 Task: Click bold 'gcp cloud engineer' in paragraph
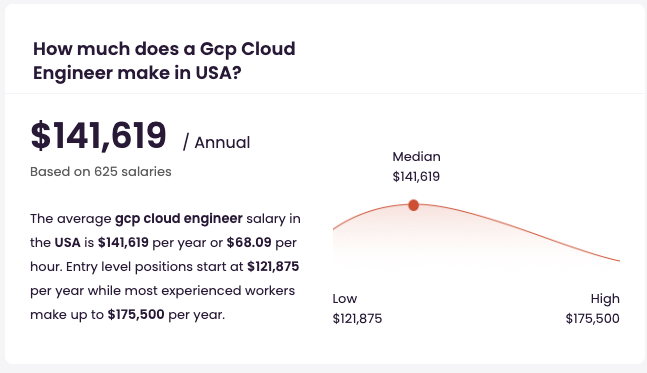pos(179,218)
